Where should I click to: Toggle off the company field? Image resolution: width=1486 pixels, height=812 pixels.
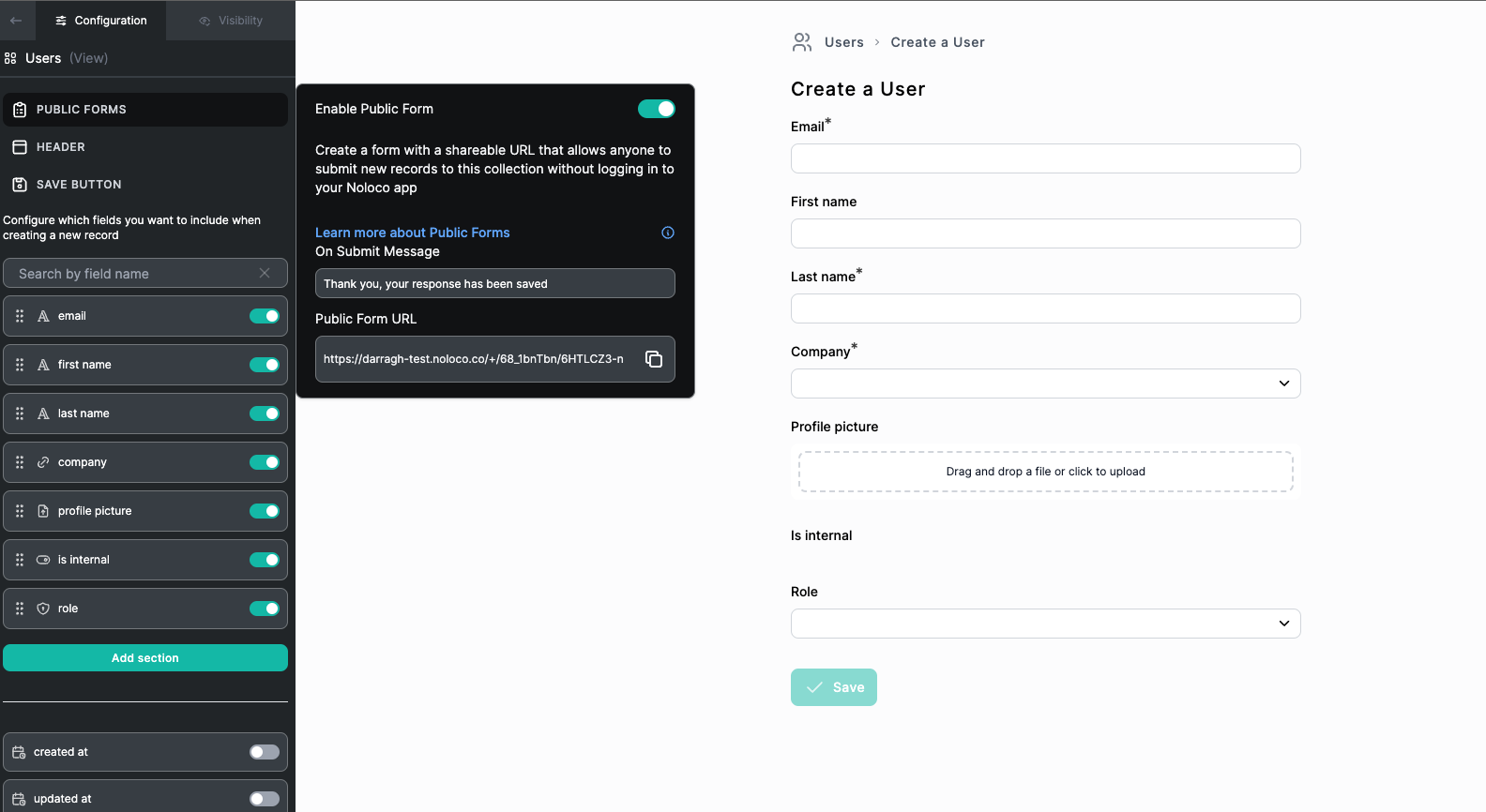point(264,462)
